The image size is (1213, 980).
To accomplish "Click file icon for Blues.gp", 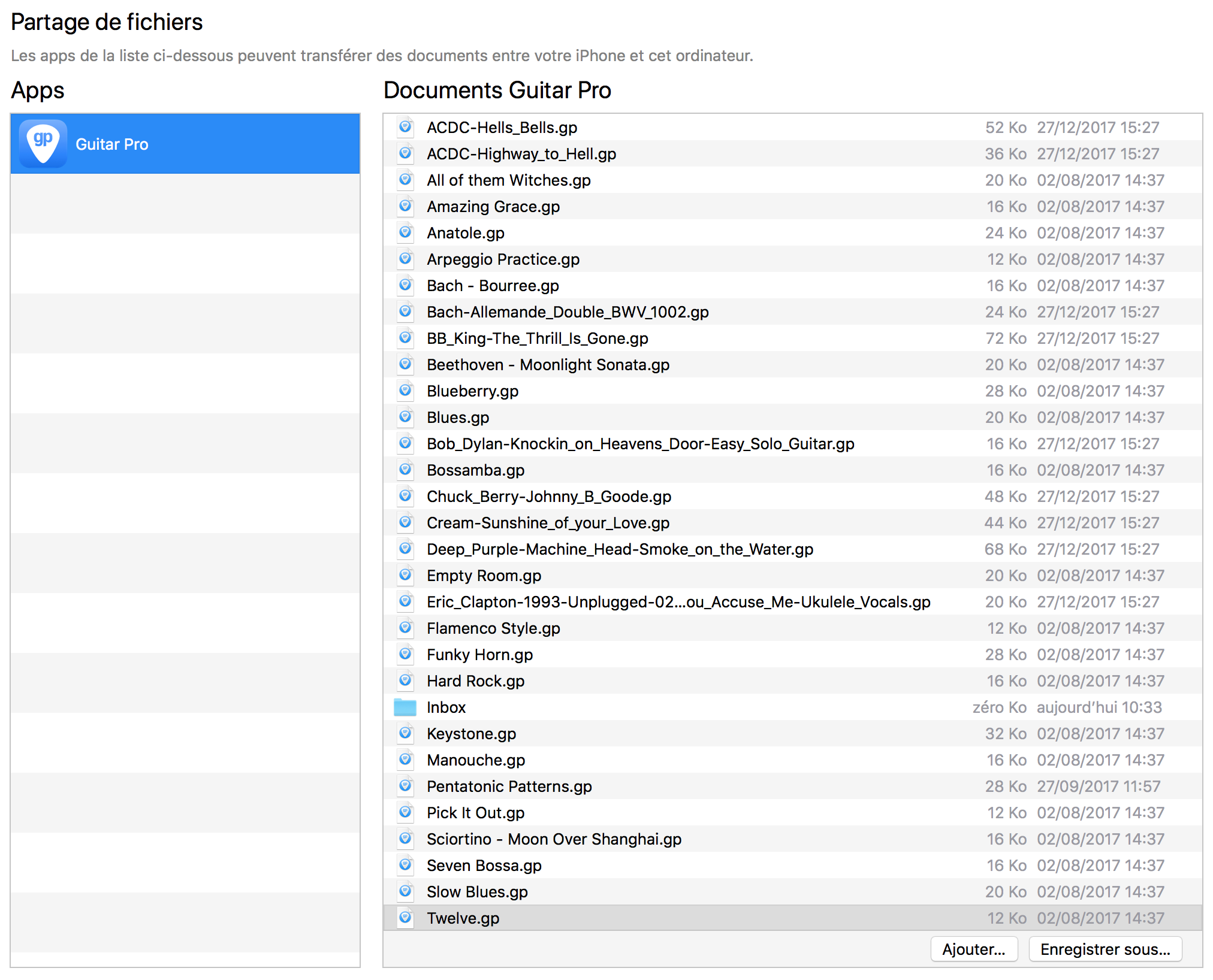I will click(x=406, y=418).
